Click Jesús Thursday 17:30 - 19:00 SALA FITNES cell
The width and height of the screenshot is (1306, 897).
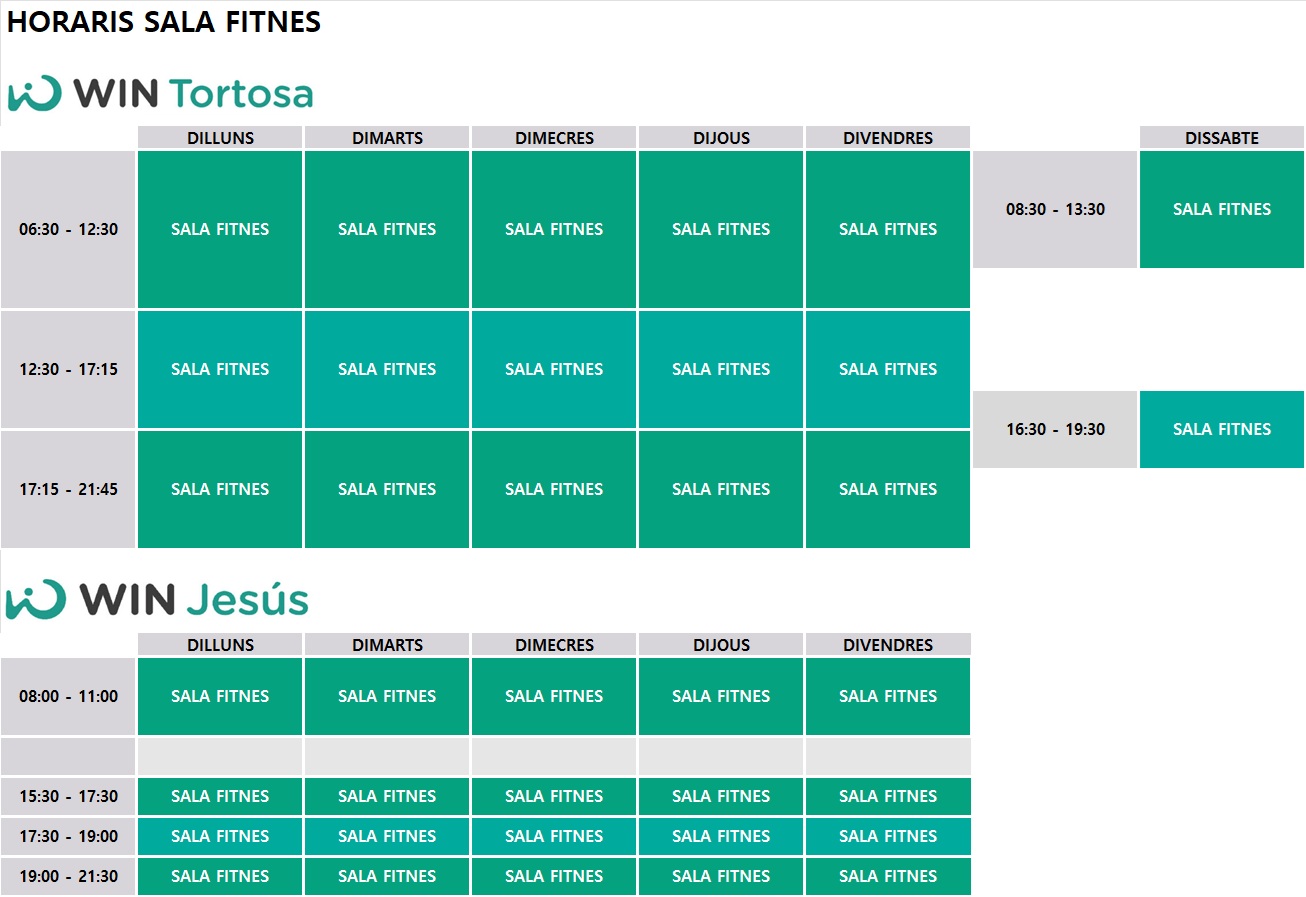point(721,836)
